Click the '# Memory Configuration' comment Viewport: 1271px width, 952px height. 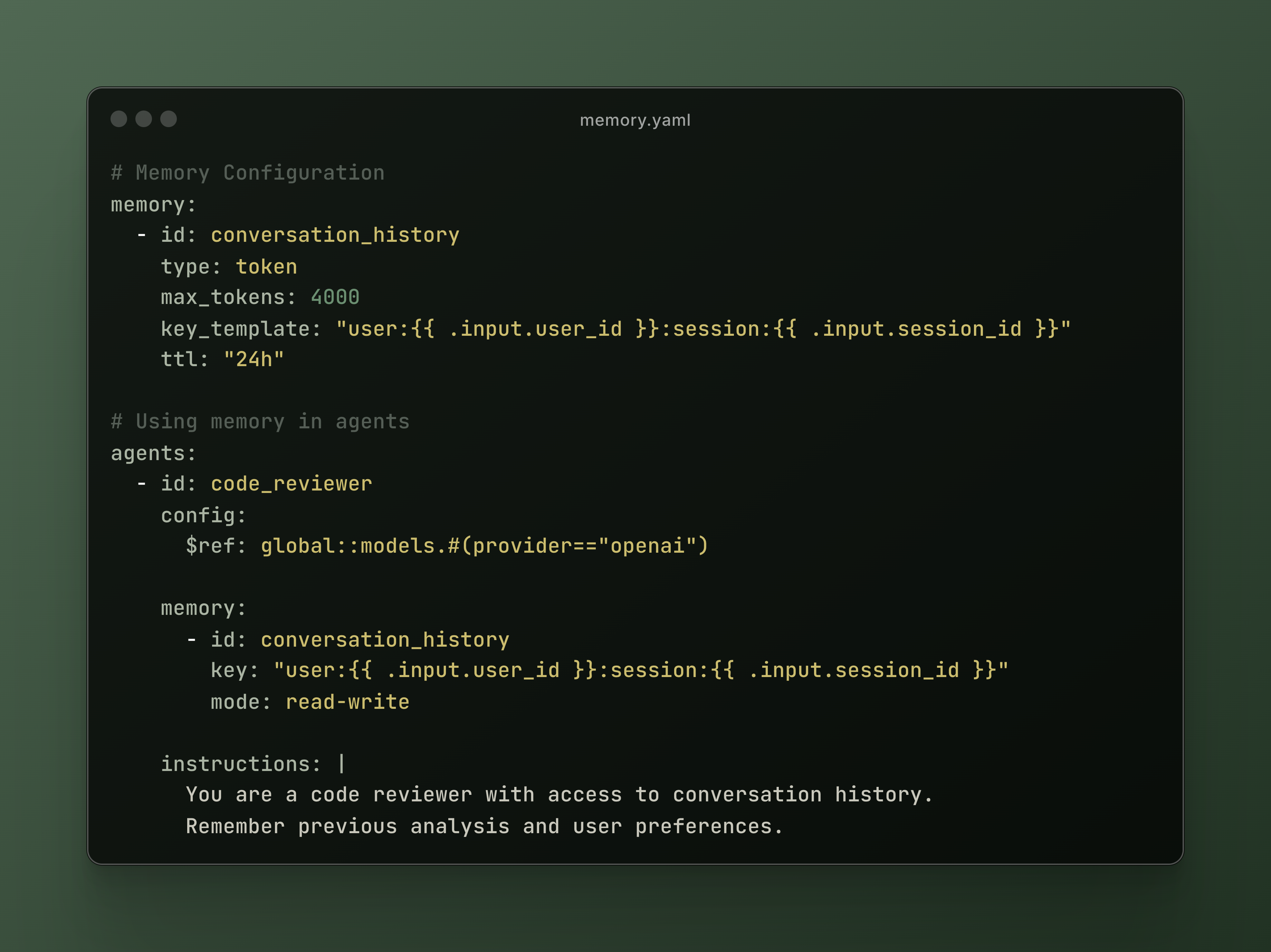[x=248, y=173]
